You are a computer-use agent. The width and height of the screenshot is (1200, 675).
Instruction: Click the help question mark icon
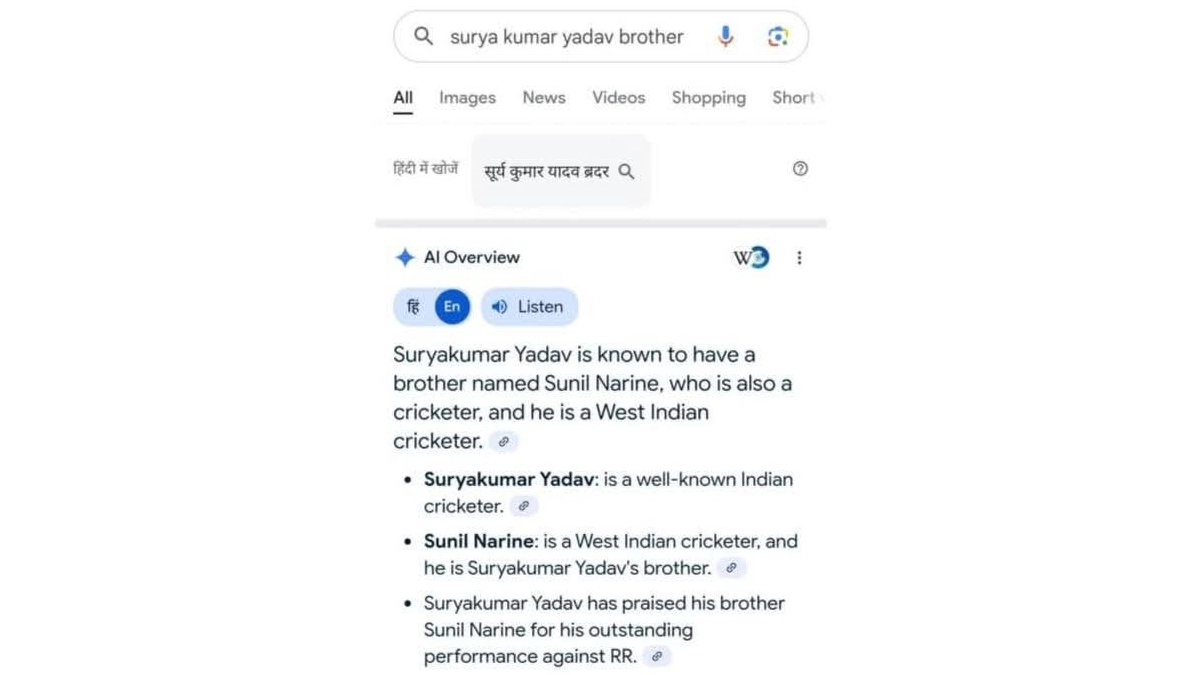tap(800, 169)
